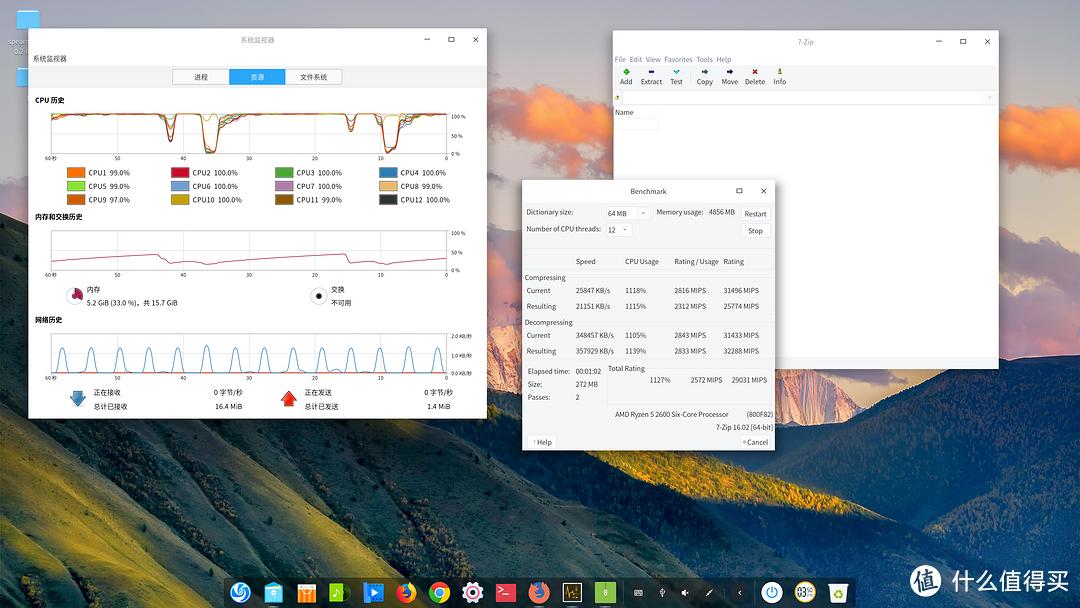This screenshot has height=608, width=1080.
Task: Select the Move icon in 7-Zip toolbar
Action: click(x=729, y=75)
